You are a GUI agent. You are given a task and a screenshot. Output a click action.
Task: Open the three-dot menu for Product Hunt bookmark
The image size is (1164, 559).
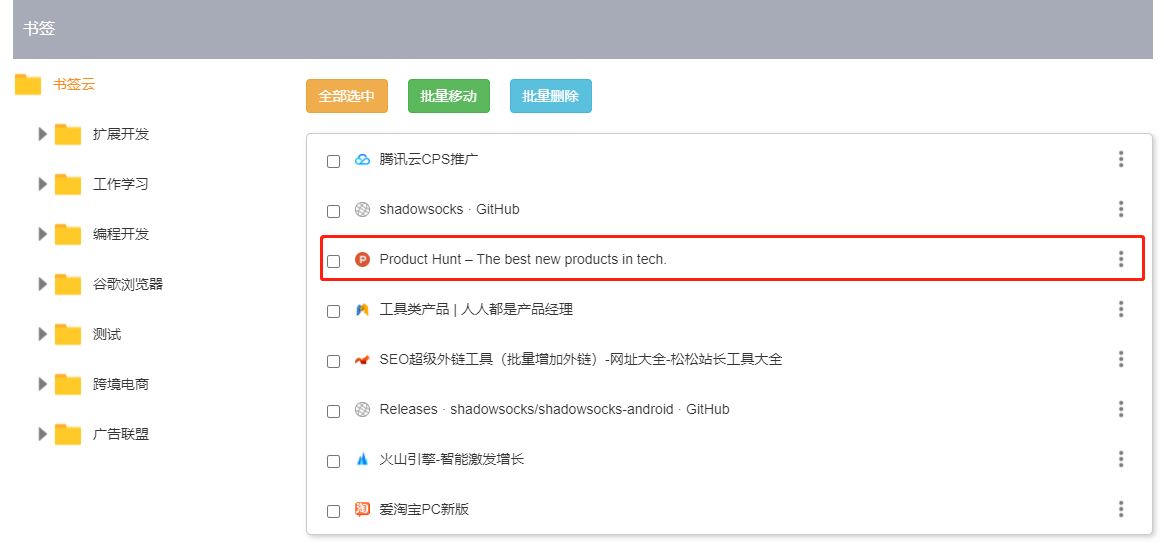(x=1121, y=259)
